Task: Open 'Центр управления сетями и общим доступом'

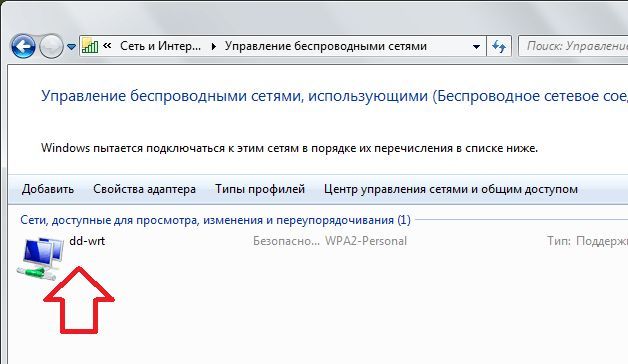Action: coord(451,189)
